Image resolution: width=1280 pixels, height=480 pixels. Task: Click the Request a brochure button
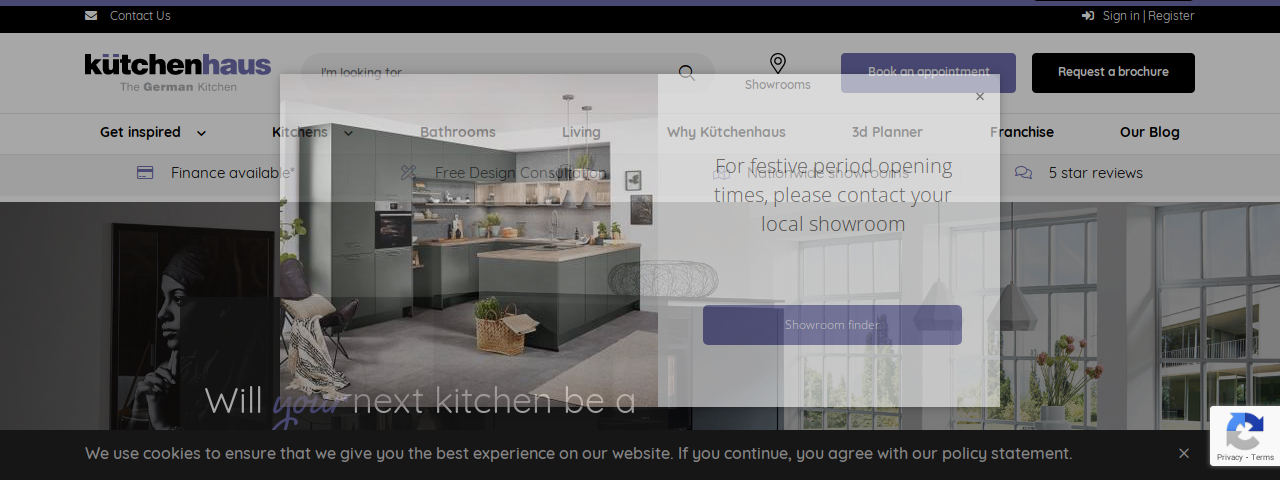(1113, 73)
